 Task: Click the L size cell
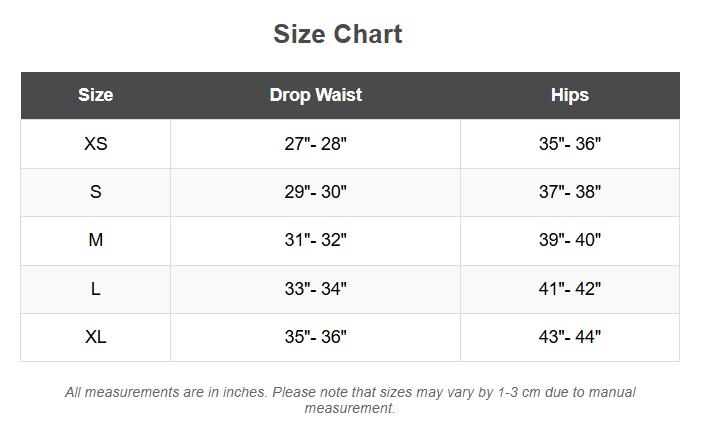click(x=96, y=289)
